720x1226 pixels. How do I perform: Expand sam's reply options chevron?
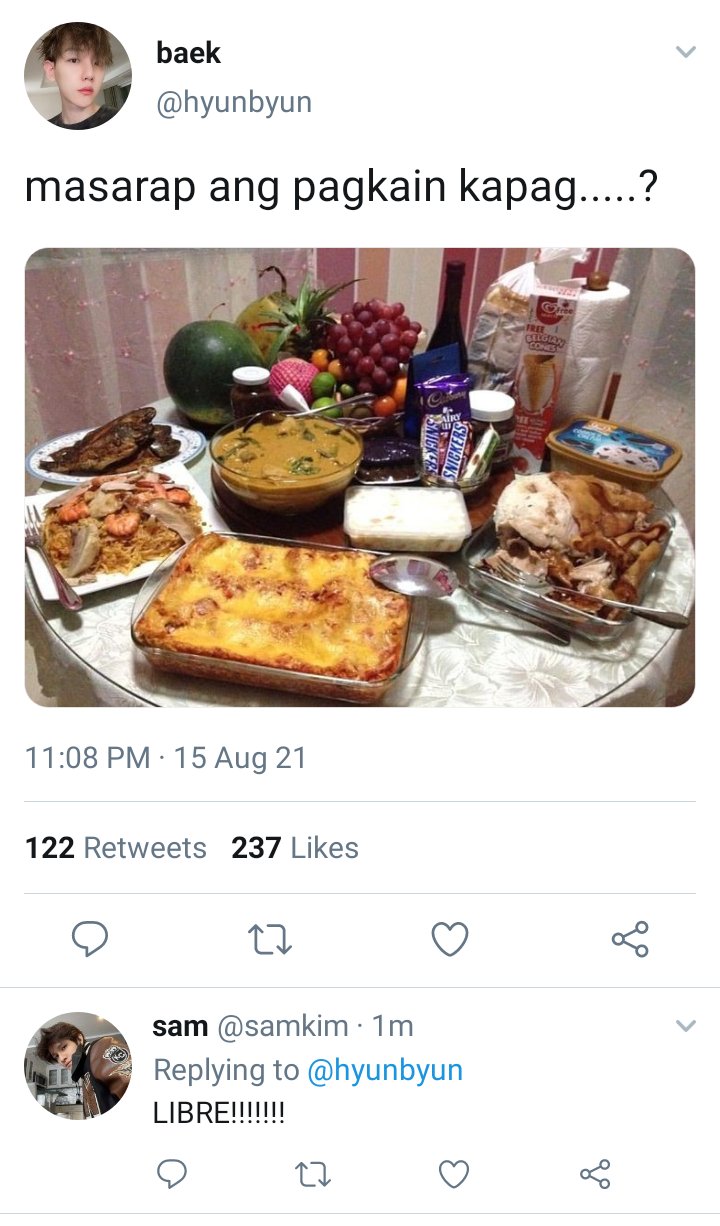click(685, 1026)
